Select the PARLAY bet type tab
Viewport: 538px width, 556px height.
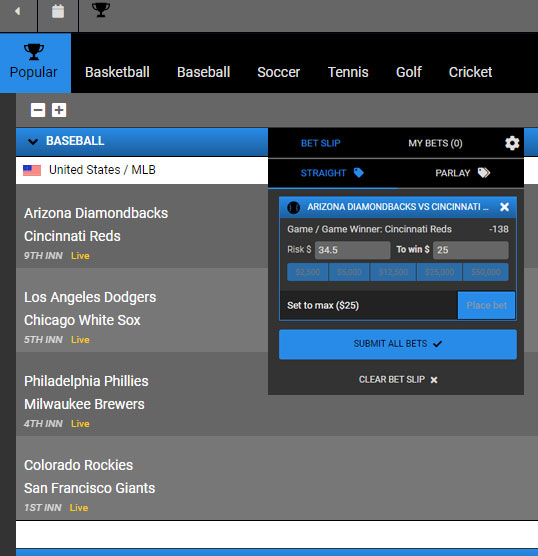point(462,173)
